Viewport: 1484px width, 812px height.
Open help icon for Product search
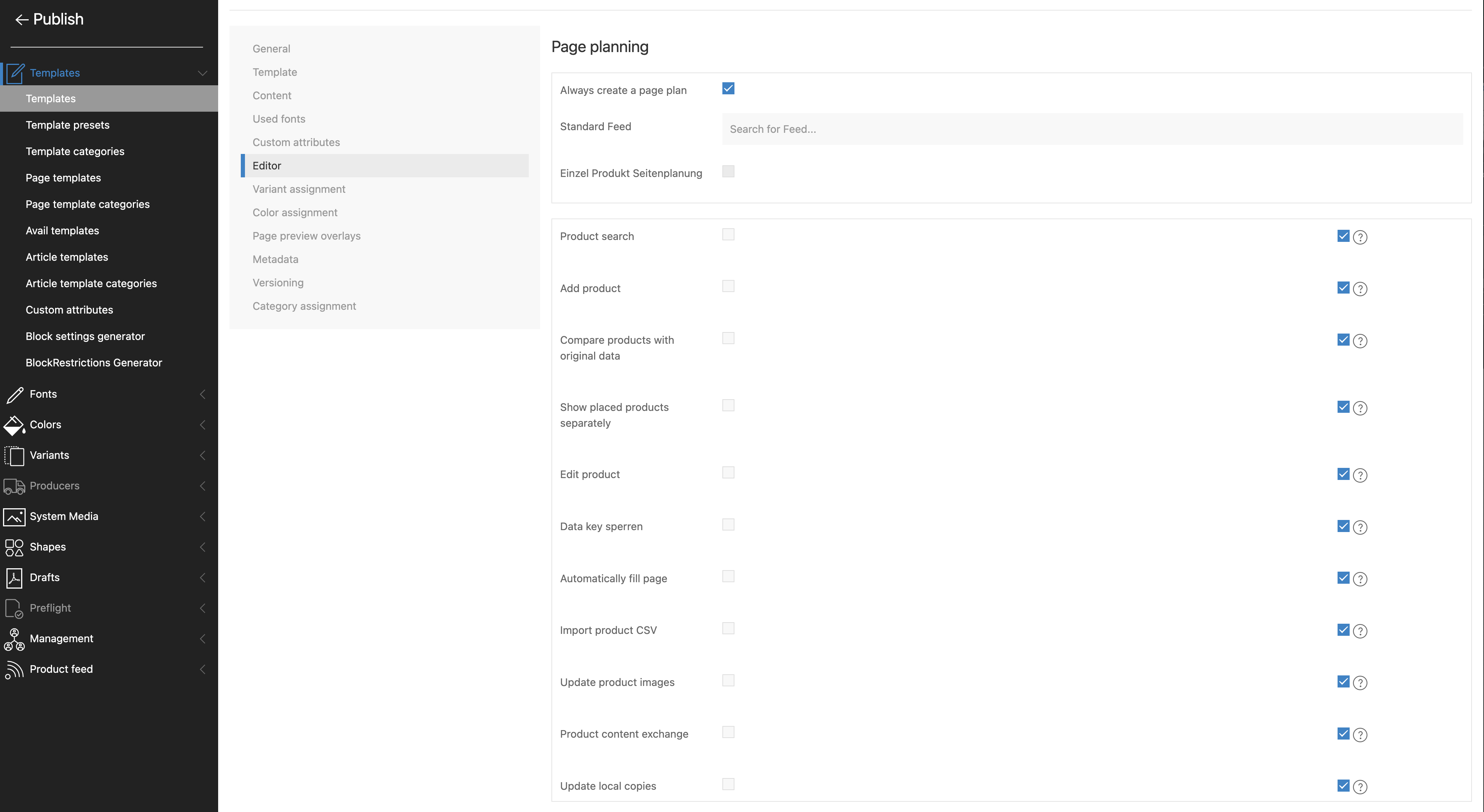(x=1359, y=237)
